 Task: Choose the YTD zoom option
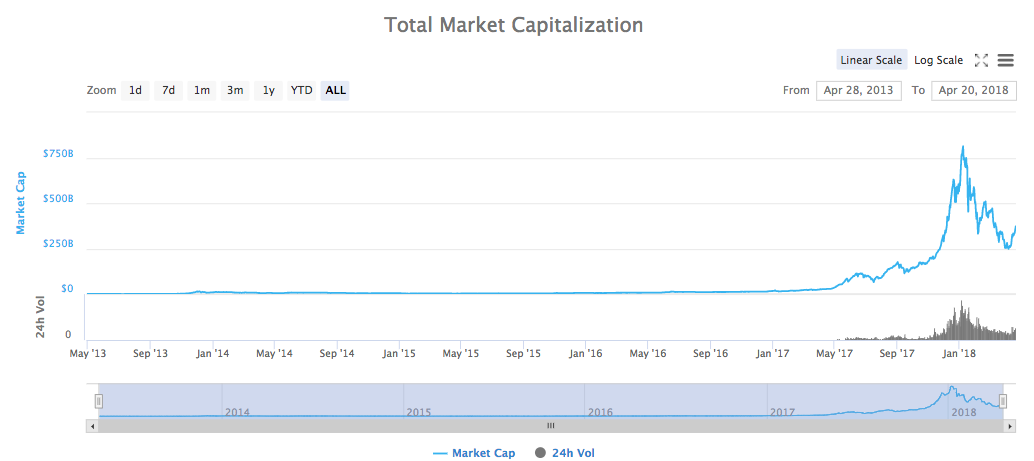tap(301, 91)
